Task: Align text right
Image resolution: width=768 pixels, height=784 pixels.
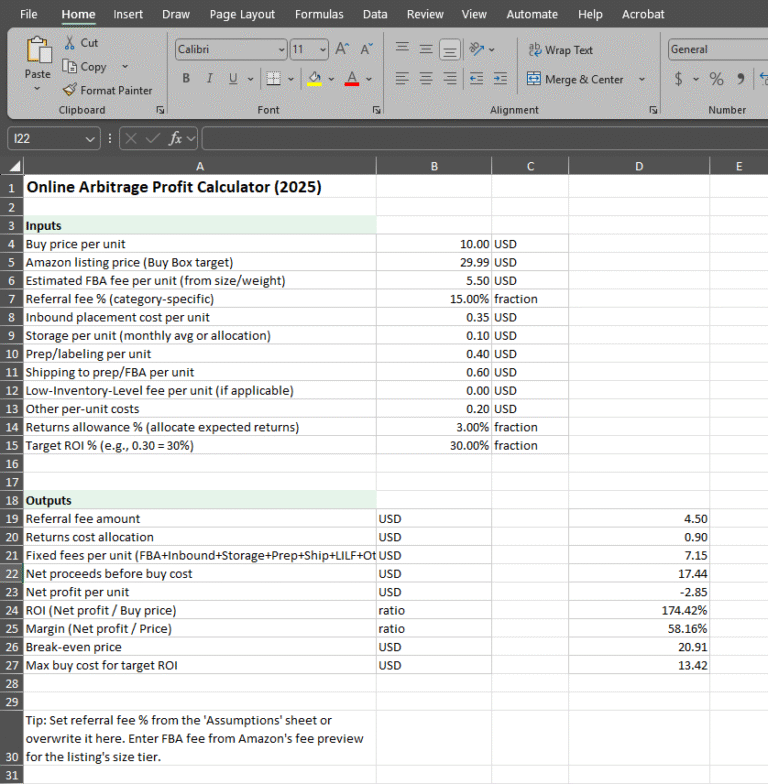Action: click(x=450, y=78)
